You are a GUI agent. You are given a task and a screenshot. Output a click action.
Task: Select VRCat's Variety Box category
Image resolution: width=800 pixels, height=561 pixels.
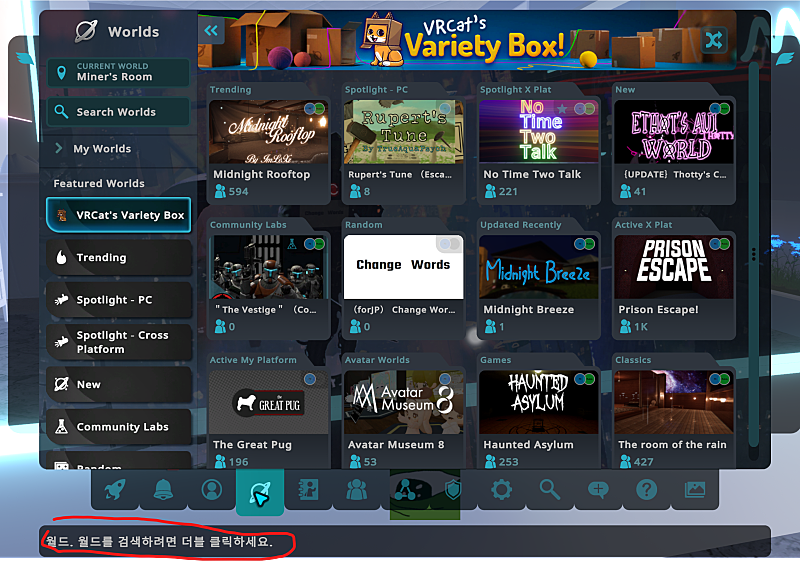(x=118, y=215)
